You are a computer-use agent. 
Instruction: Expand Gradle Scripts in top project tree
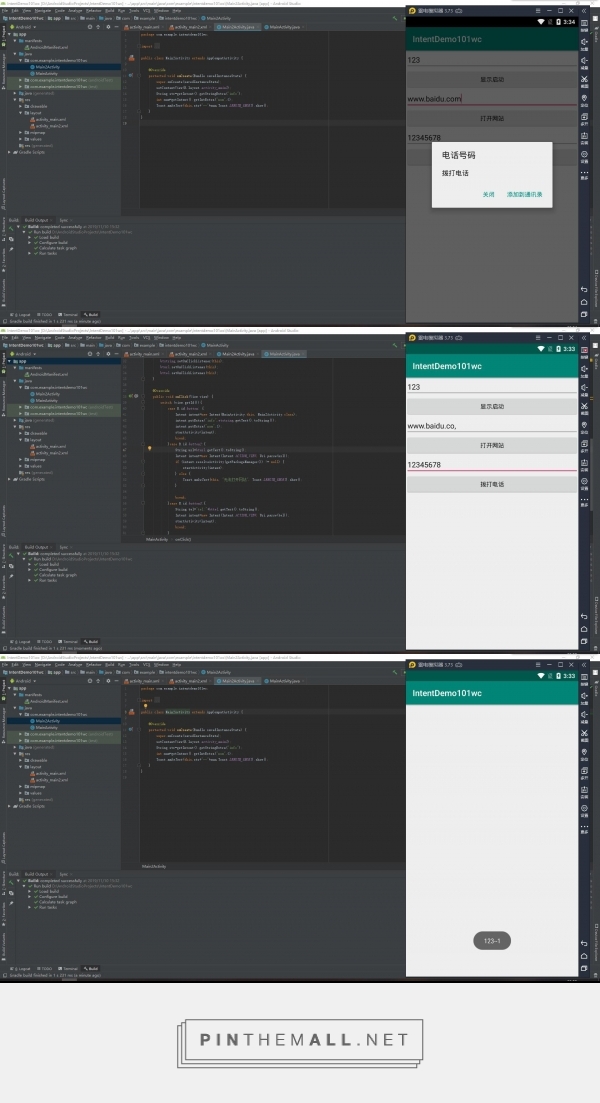(x=9, y=152)
